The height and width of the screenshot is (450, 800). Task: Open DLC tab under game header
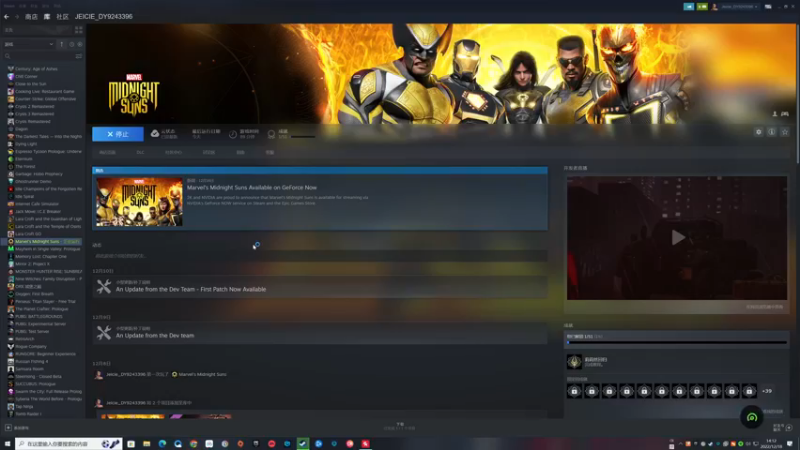click(140, 153)
